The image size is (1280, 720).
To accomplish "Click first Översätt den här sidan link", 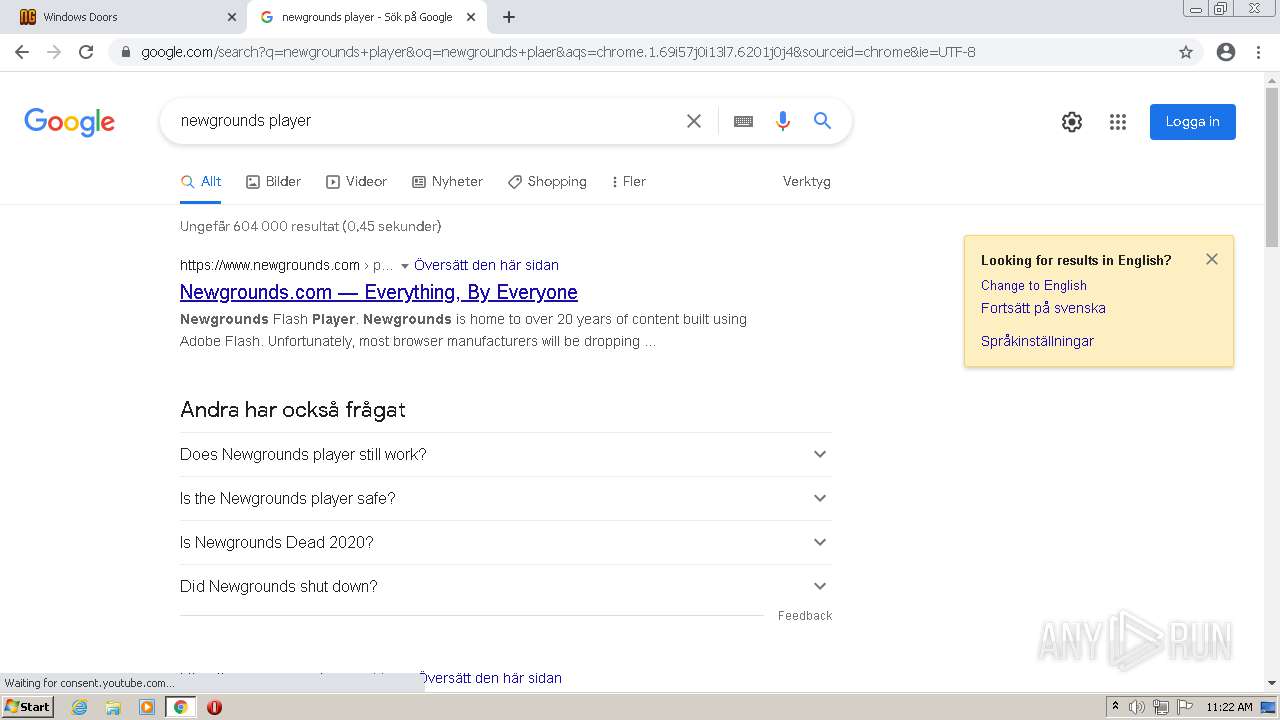I will click(486, 265).
